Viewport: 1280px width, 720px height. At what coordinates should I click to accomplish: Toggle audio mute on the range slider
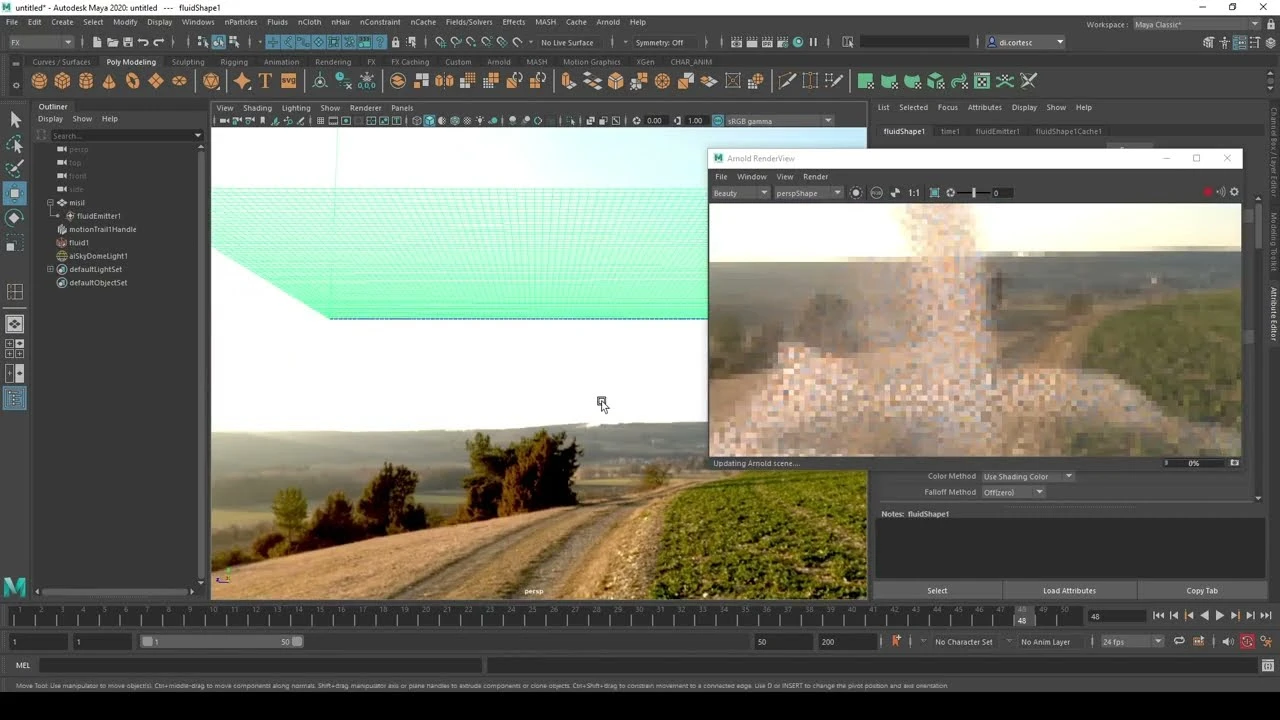tap(1227, 642)
